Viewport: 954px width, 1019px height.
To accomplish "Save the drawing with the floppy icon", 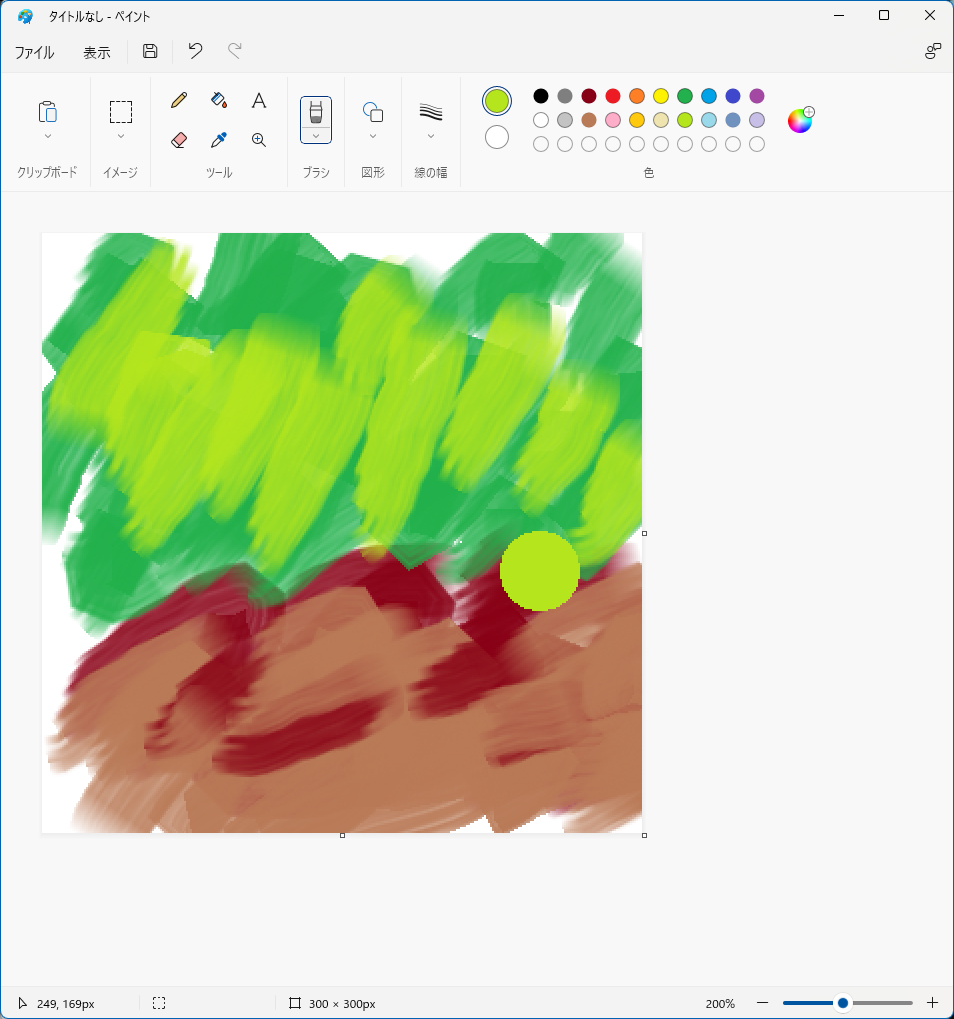I will tap(150, 51).
